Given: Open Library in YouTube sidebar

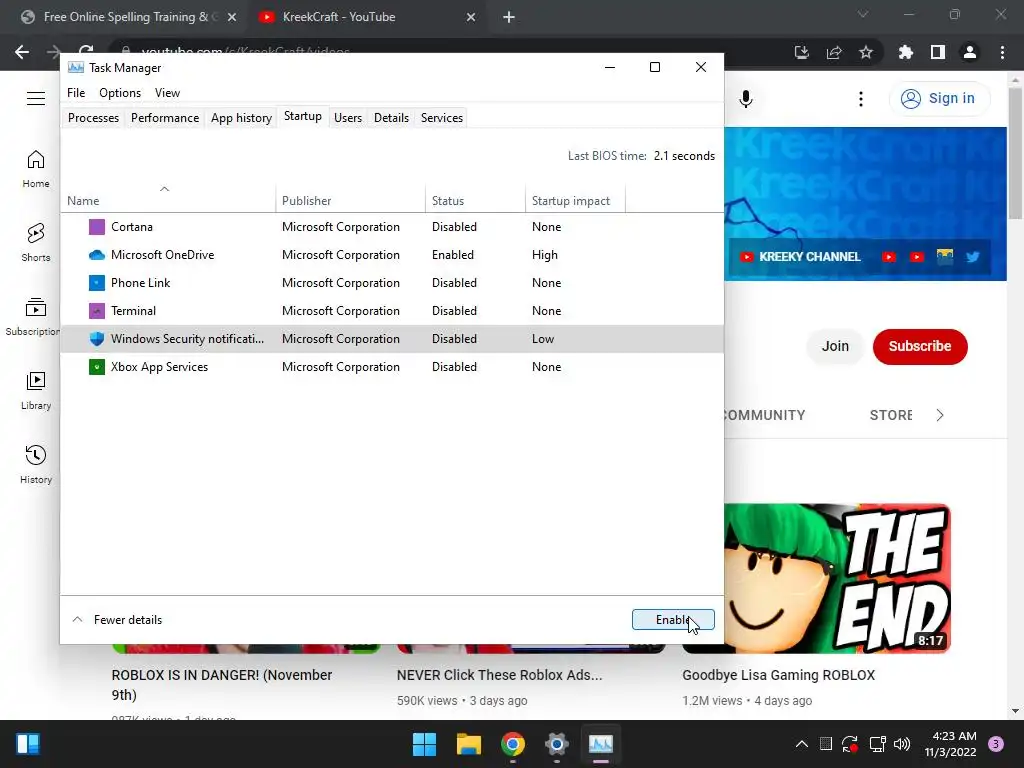Looking at the screenshot, I should (36, 391).
